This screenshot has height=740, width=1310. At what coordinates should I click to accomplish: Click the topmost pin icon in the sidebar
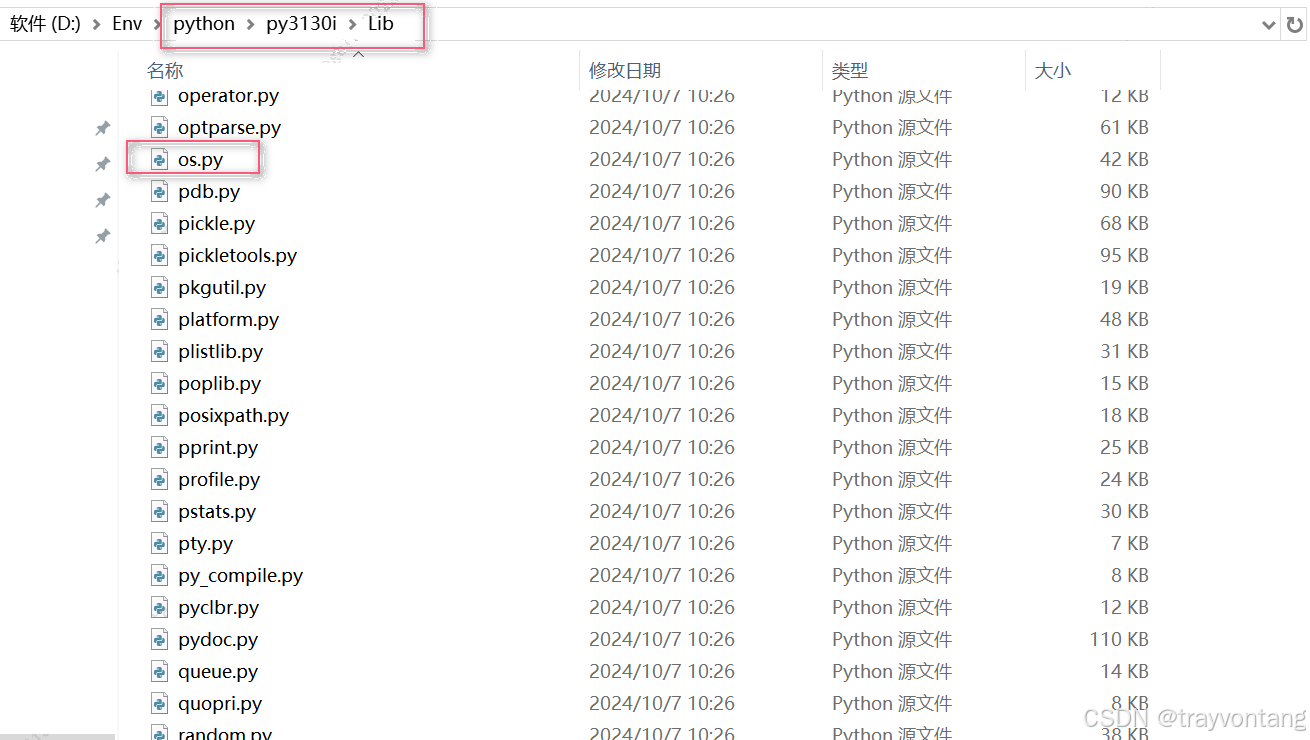coord(101,128)
